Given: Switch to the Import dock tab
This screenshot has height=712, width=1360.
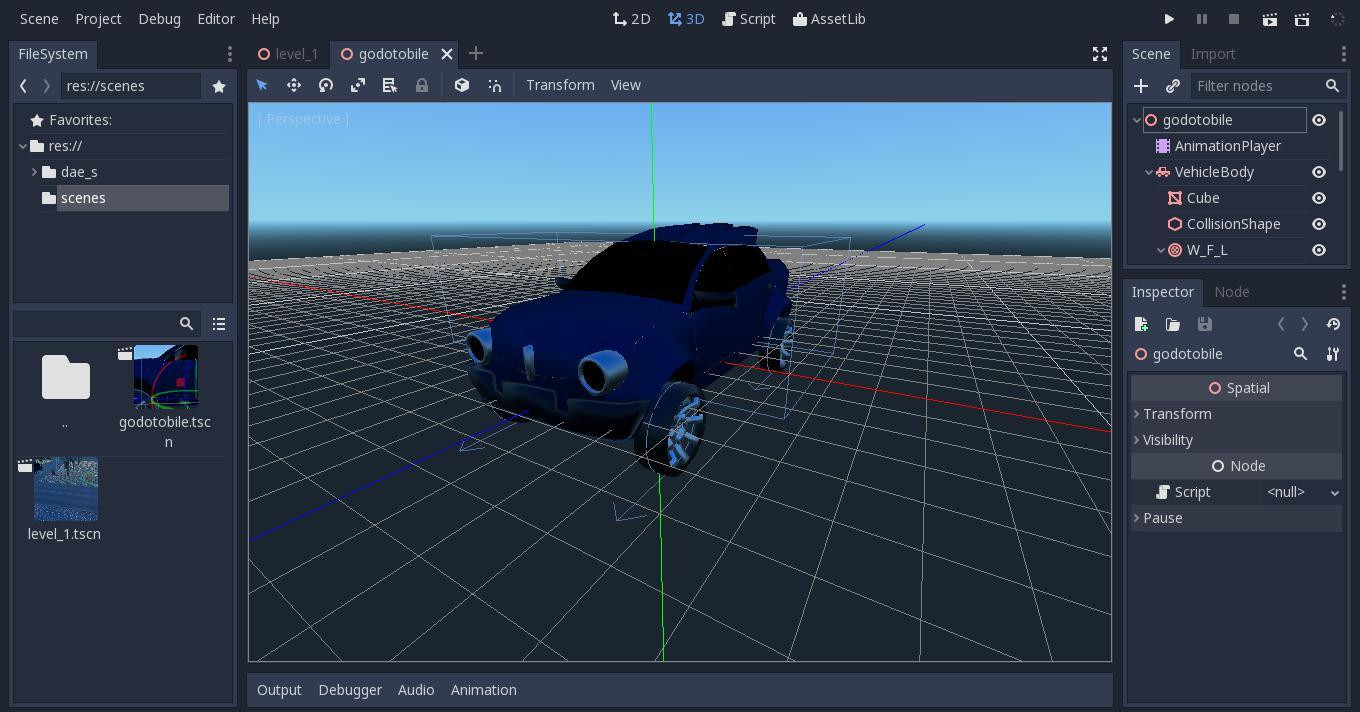Looking at the screenshot, I should pos(1213,54).
